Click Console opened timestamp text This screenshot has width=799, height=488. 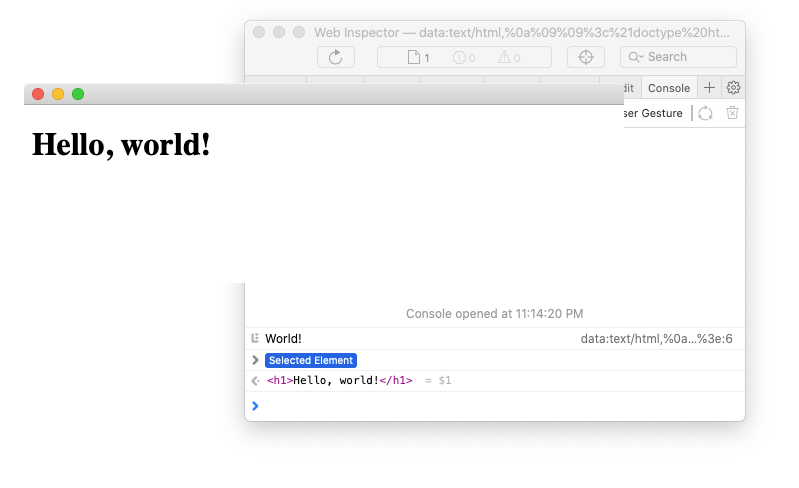[494, 314]
